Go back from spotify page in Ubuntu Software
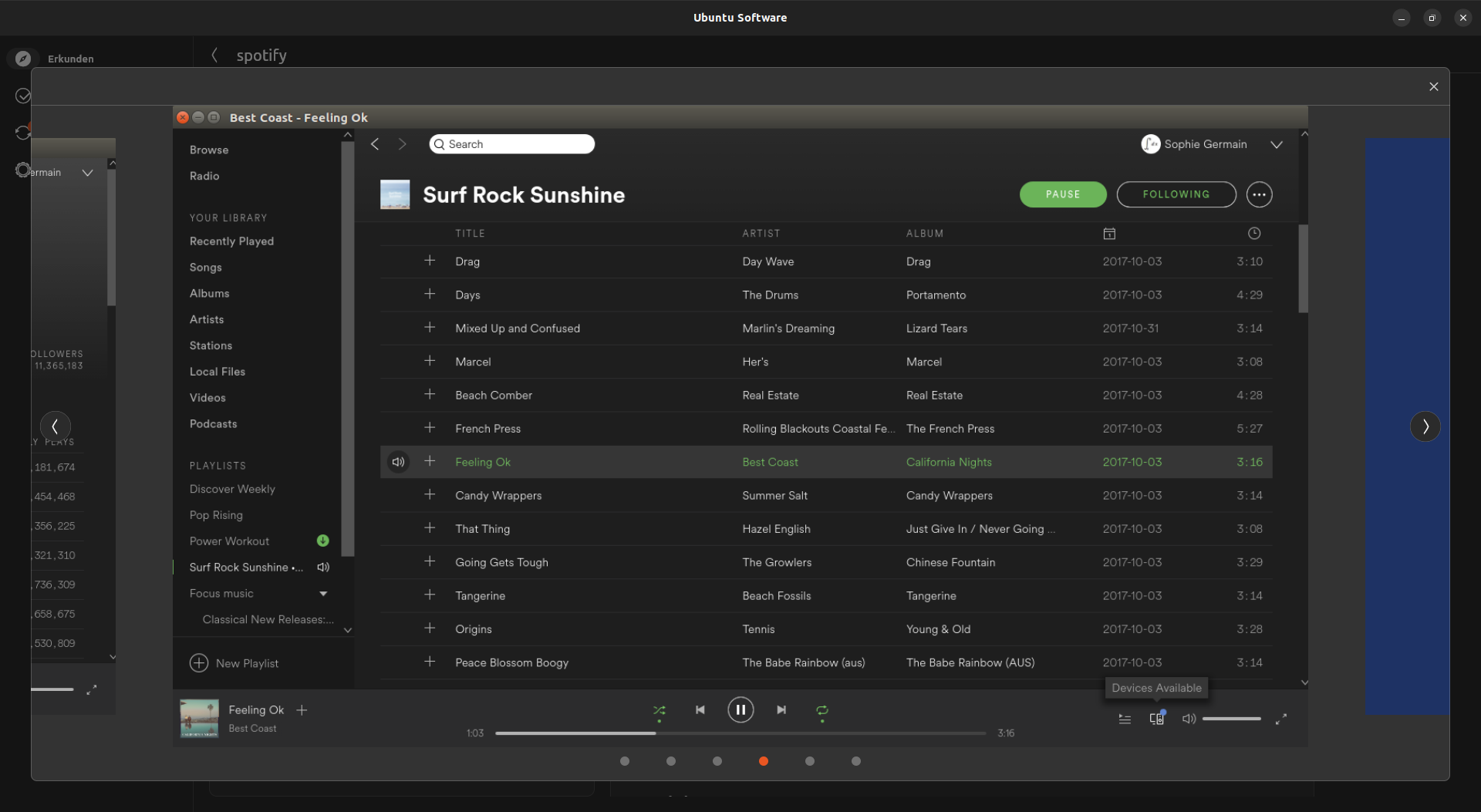The width and height of the screenshot is (1481, 812). (x=214, y=56)
